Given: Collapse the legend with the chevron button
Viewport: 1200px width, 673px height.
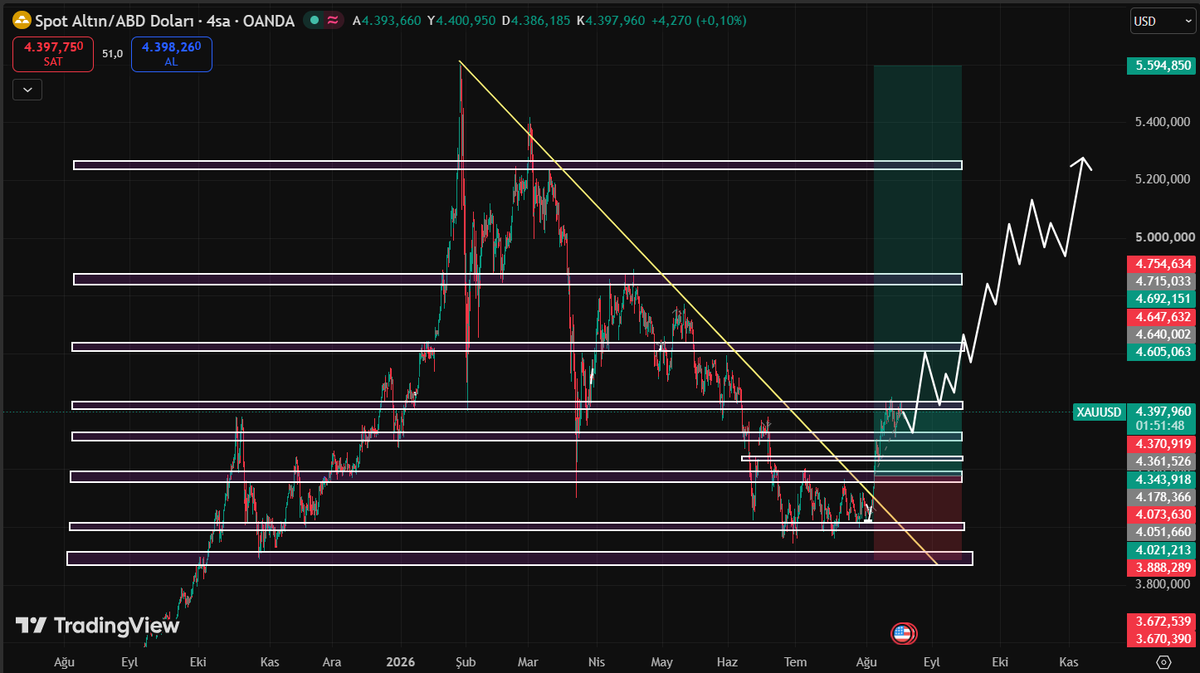Looking at the screenshot, I should (27, 90).
